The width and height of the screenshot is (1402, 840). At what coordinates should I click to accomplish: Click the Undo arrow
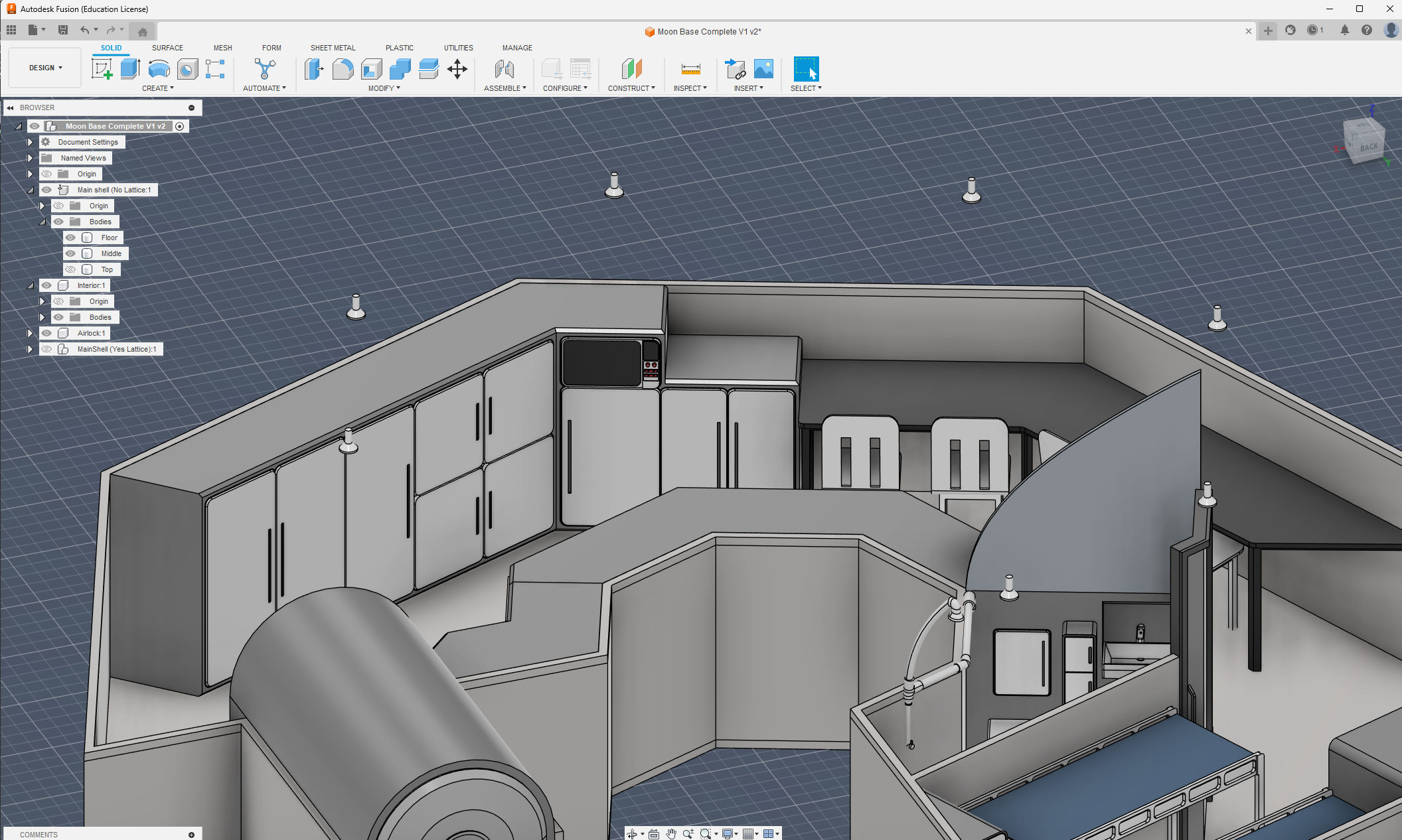[84, 30]
